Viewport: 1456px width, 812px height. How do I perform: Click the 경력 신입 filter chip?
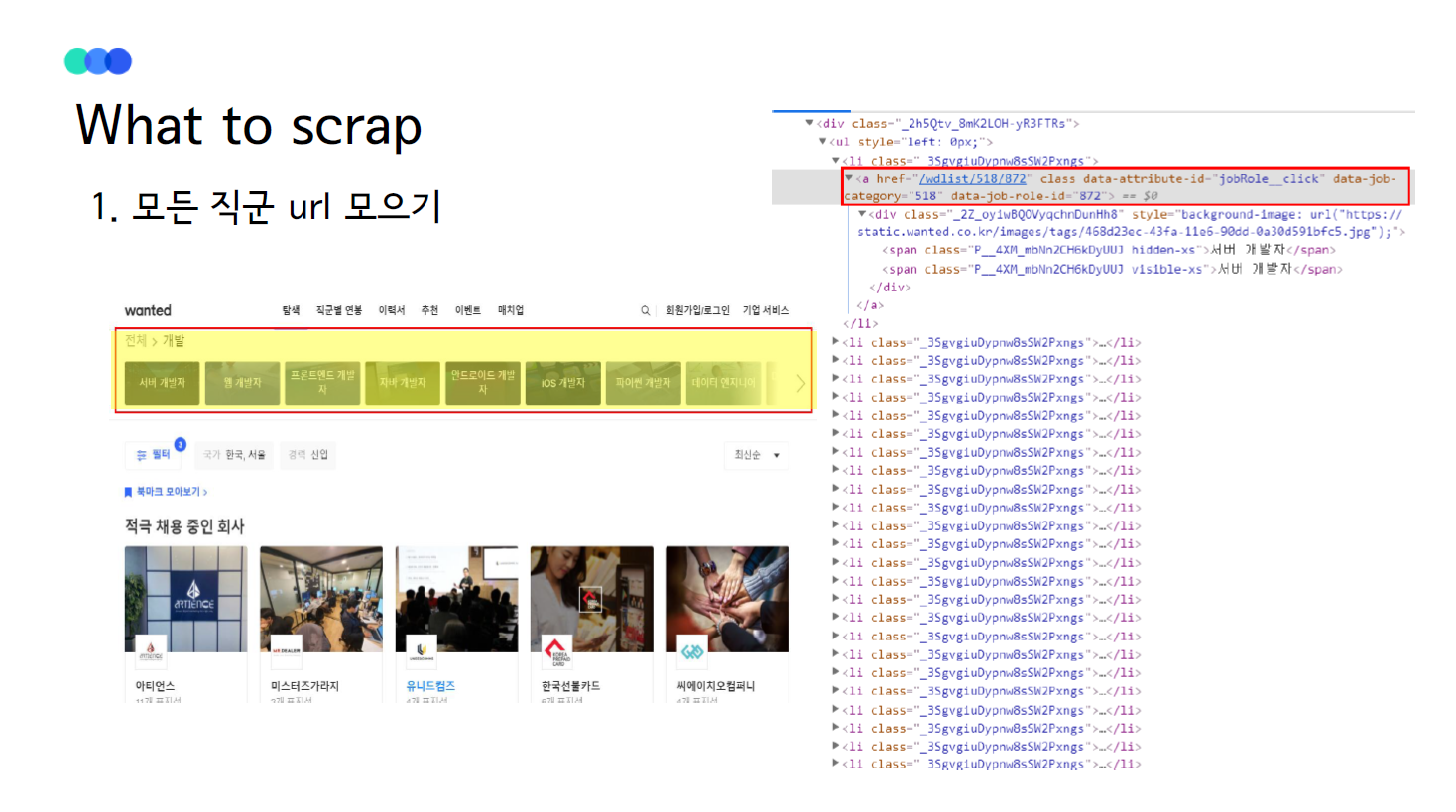click(307, 455)
